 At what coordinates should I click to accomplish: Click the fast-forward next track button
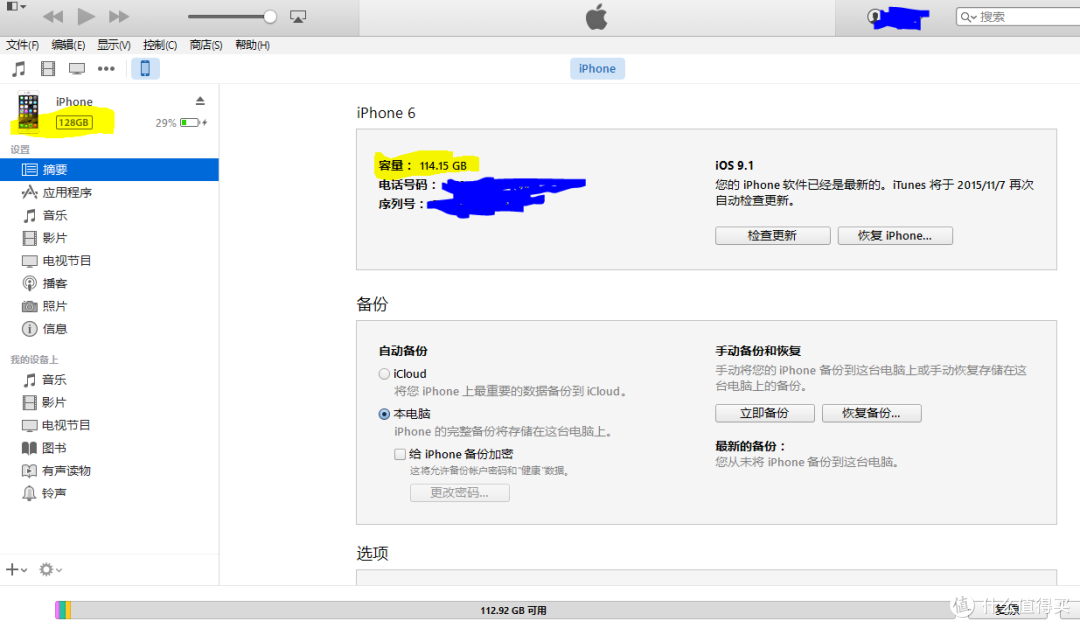point(118,17)
